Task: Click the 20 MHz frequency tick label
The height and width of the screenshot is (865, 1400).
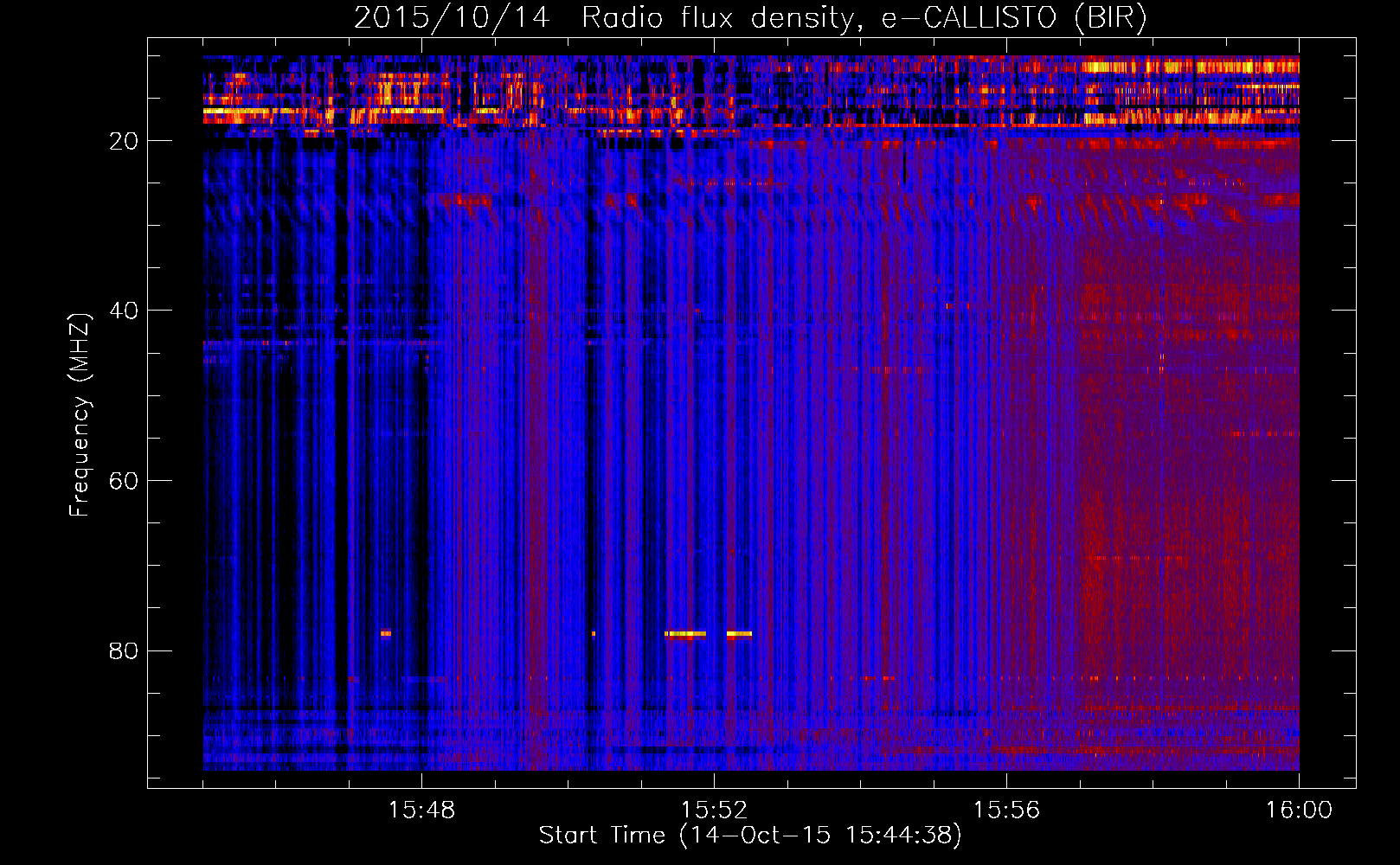Action: pyautogui.click(x=124, y=141)
